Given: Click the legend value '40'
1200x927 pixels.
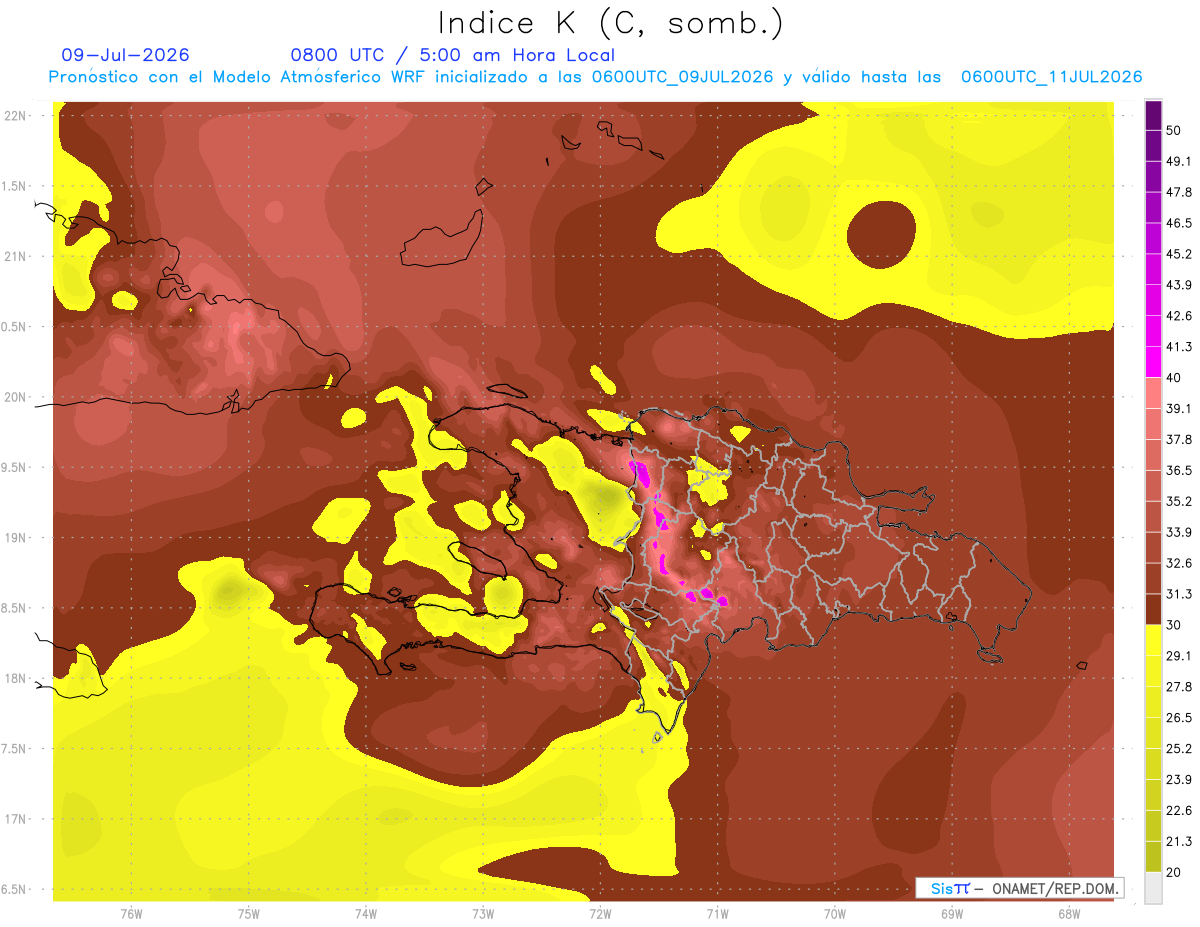Looking at the screenshot, I should (x=1174, y=377).
